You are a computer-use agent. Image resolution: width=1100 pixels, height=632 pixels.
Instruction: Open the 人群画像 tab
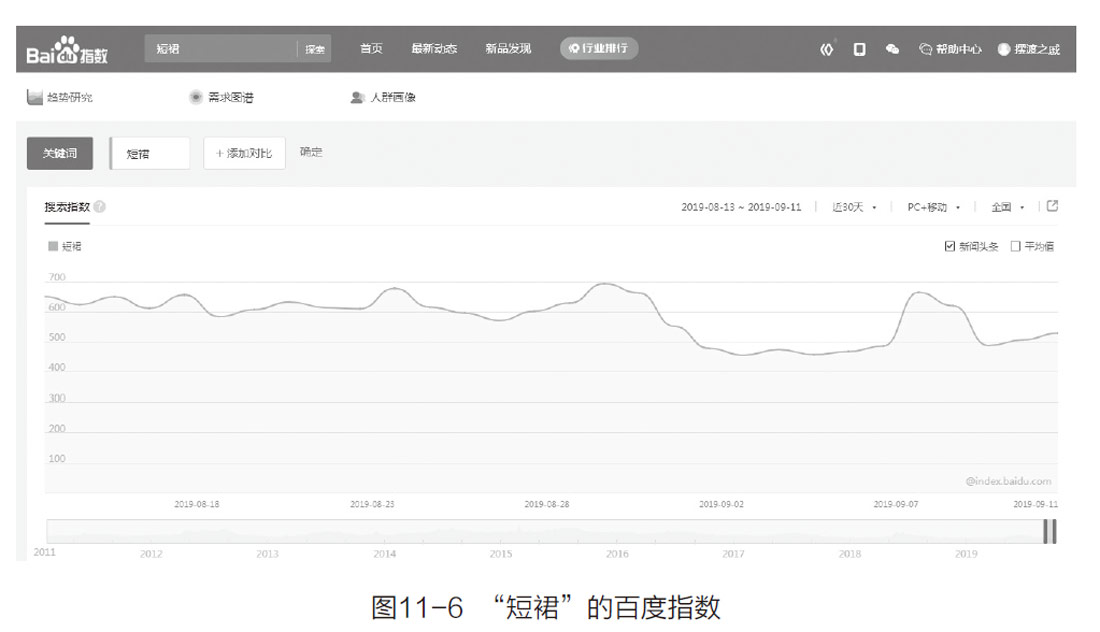coord(383,98)
